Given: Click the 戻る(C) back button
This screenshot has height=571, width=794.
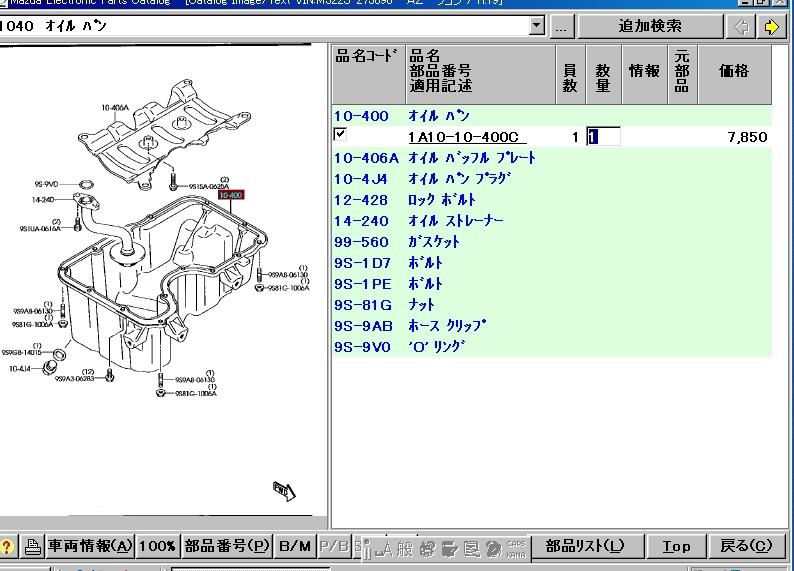Looking at the screenshot, I should (746, 546).
